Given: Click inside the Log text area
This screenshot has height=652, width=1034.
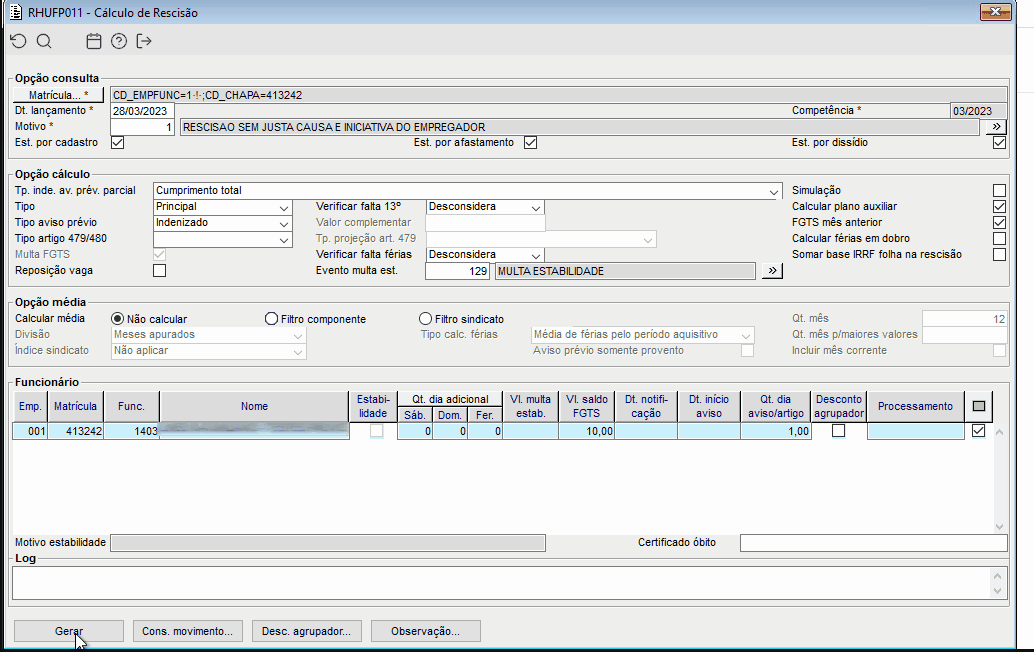Looking at the screenshot, I should [501, 583].
